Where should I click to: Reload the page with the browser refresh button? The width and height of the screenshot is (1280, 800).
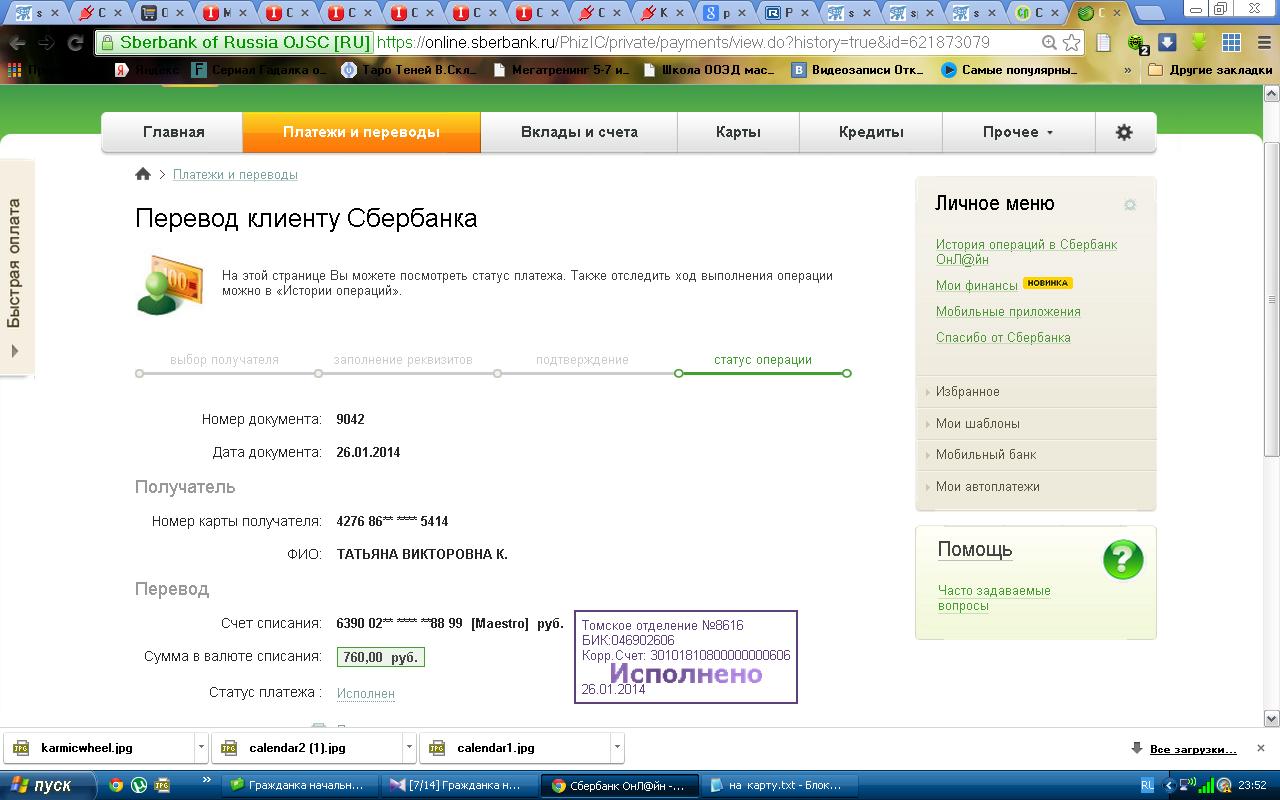click(75, 43)
